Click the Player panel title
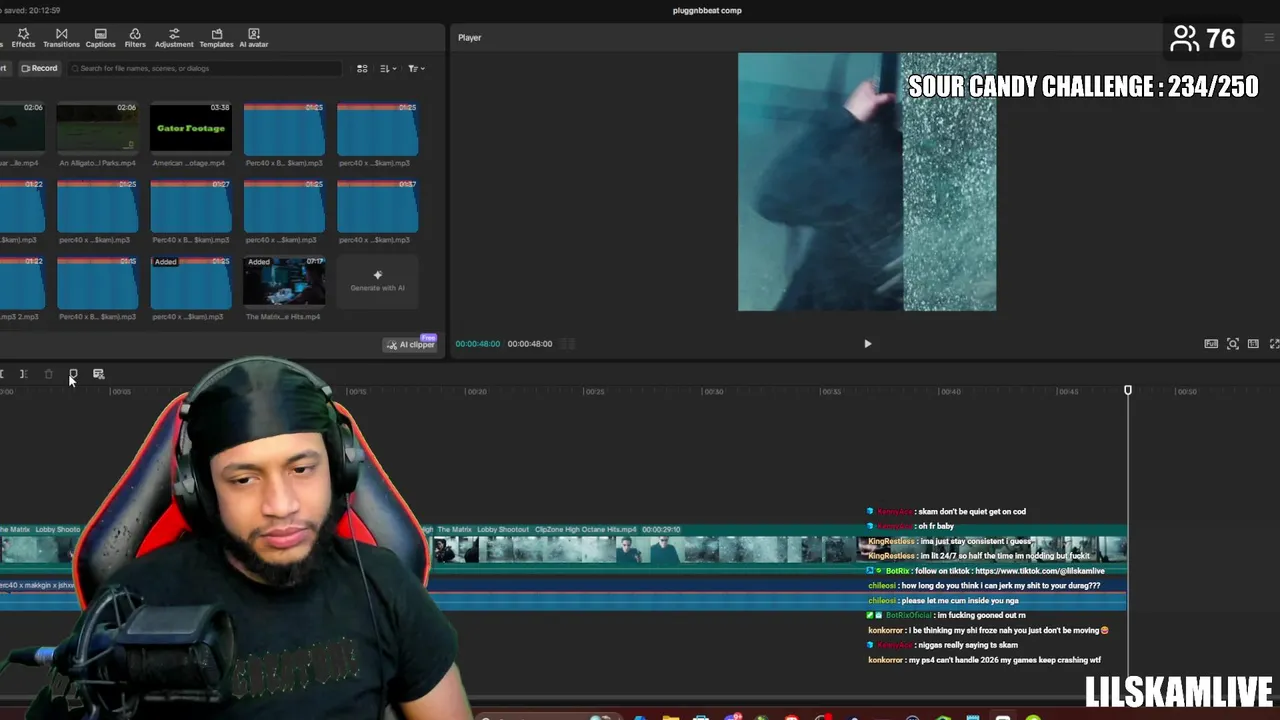The height and width of the screenshot is (720, 1280). pyautogui.click(x=469, y=38)
